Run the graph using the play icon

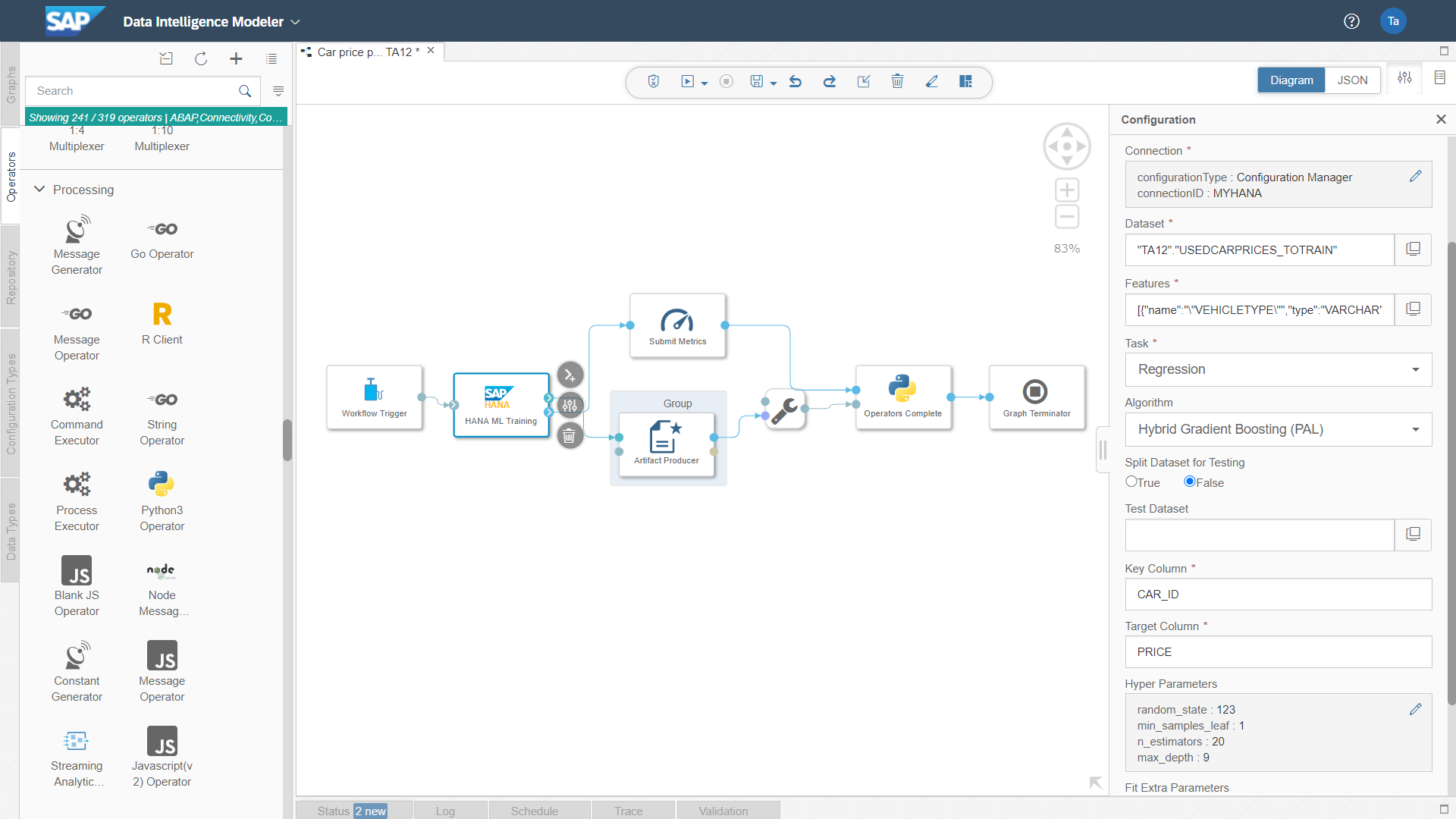pos(688,81)
